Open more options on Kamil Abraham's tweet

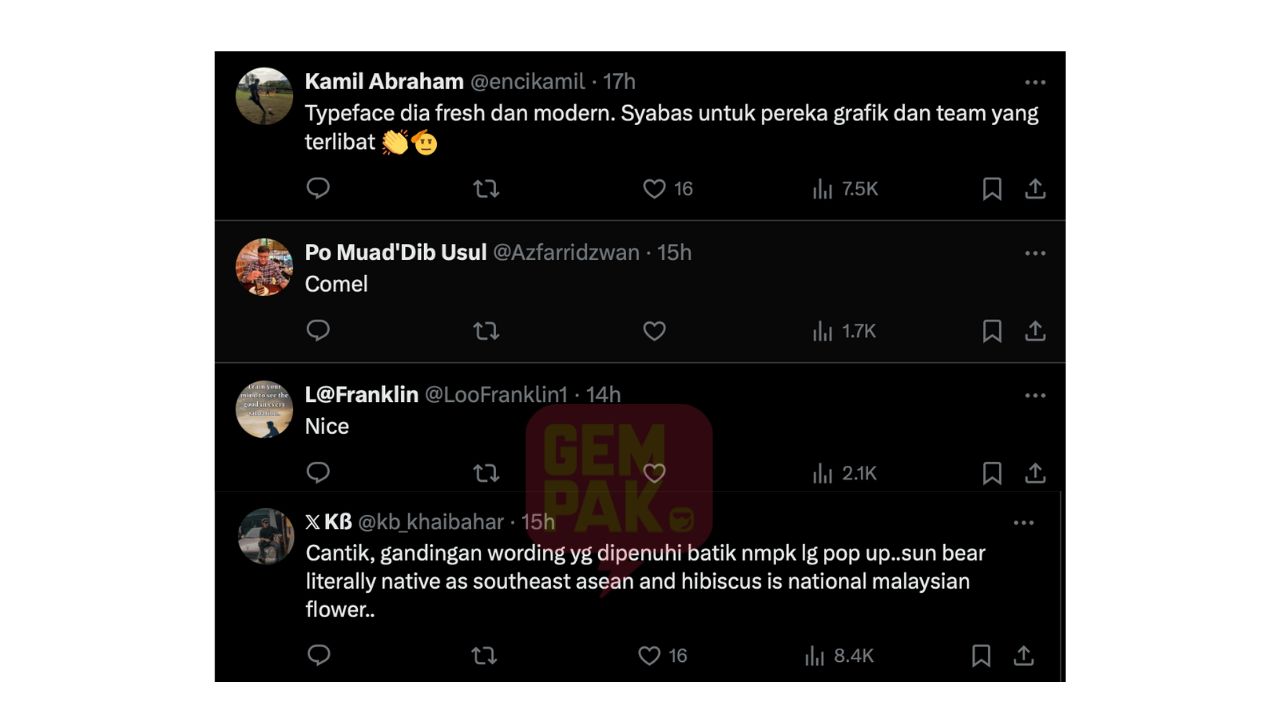1035,83
